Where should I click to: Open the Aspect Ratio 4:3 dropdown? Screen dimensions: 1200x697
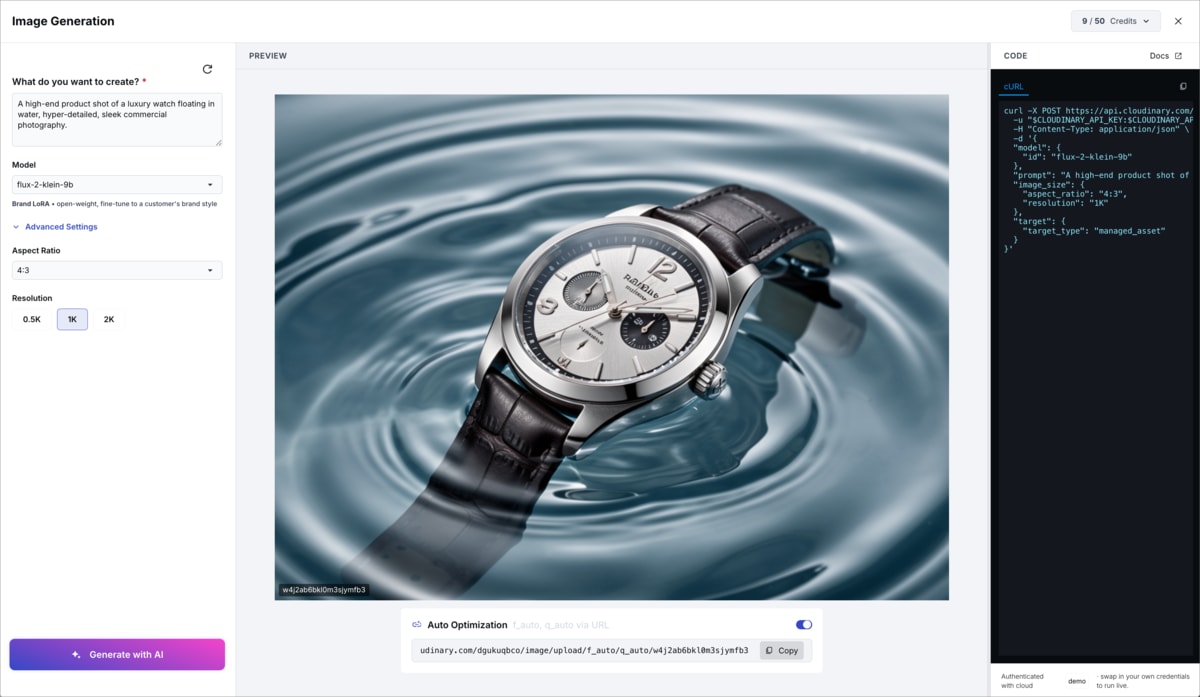coord(117,270)
